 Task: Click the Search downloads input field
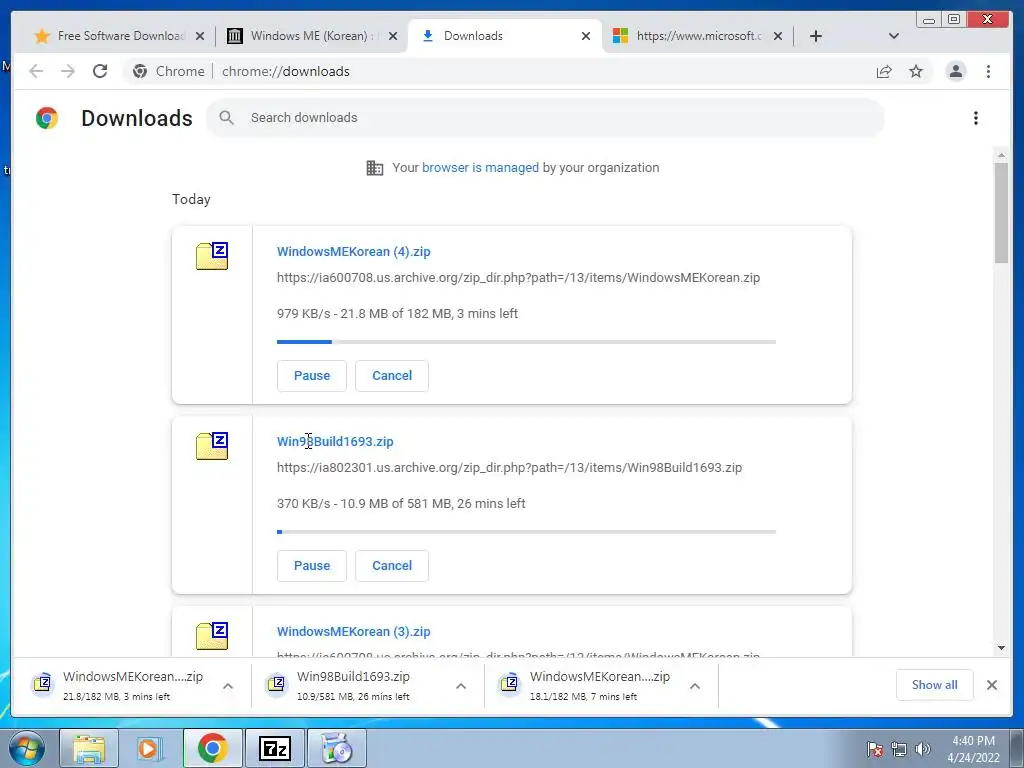coord(545,118)
